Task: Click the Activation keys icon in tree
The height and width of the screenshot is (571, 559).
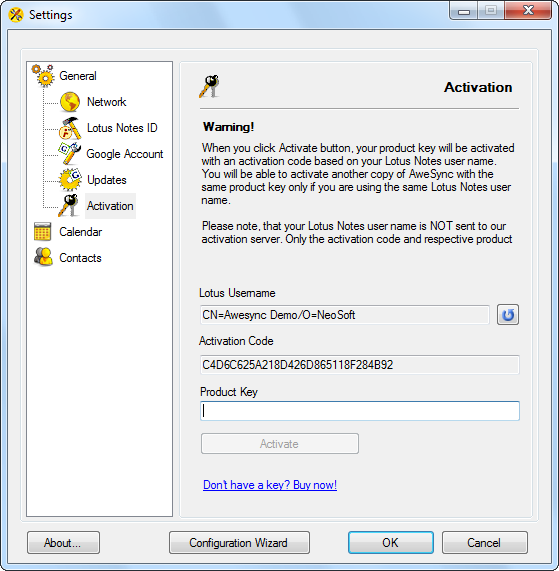Action: click(x=69, y=206)
